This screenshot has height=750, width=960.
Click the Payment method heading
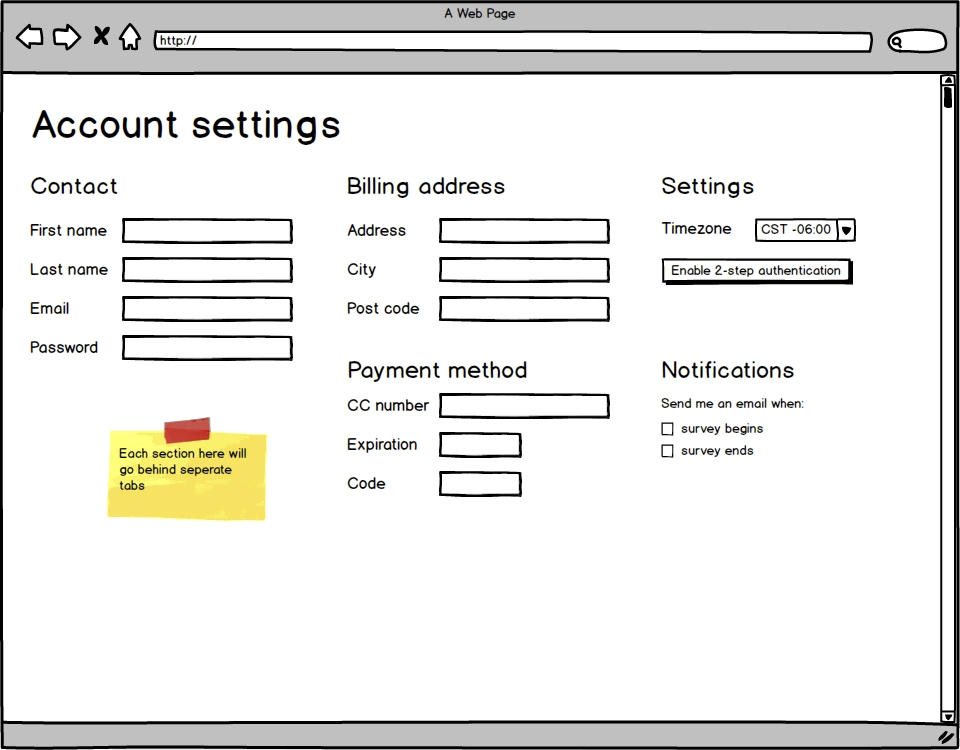(x=437, y=370)
